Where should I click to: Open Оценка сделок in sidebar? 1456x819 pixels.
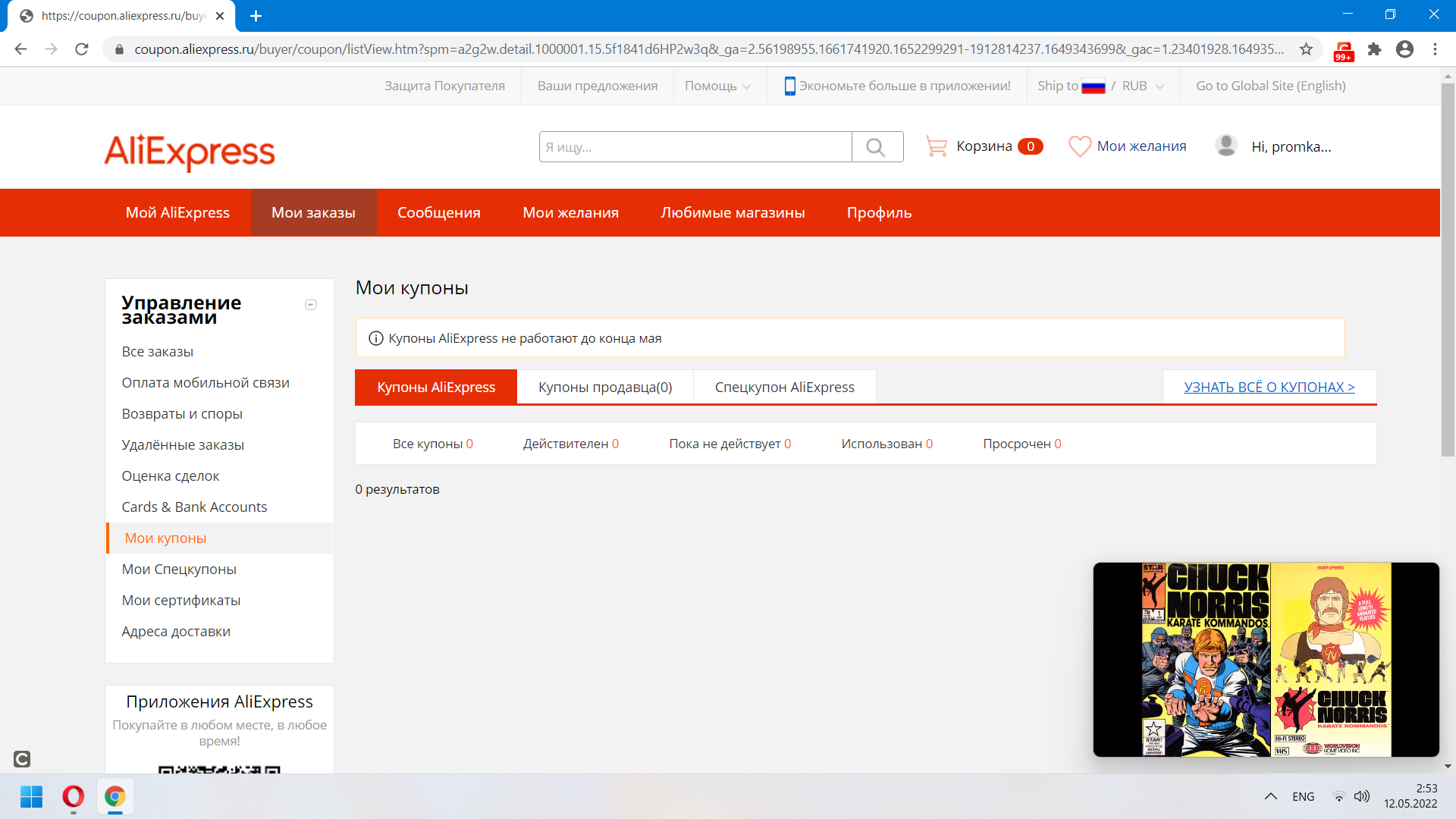(171, 475)
